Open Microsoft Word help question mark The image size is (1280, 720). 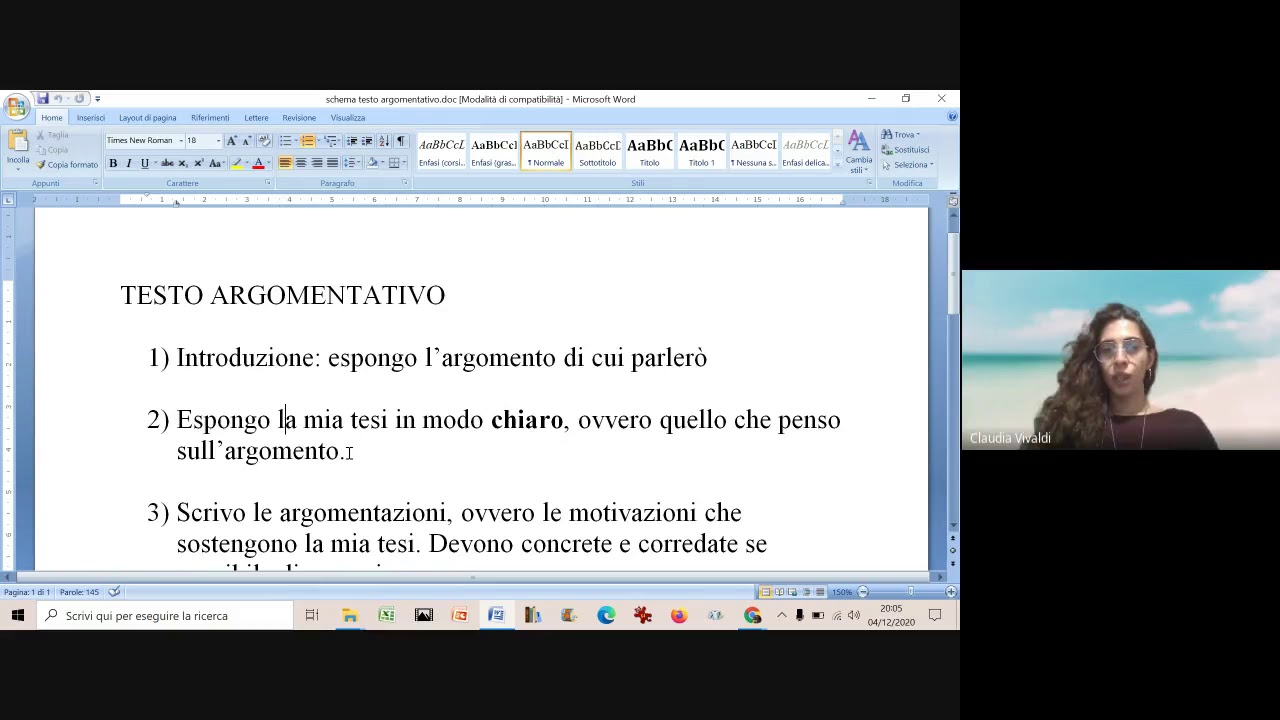pos(952,117)
